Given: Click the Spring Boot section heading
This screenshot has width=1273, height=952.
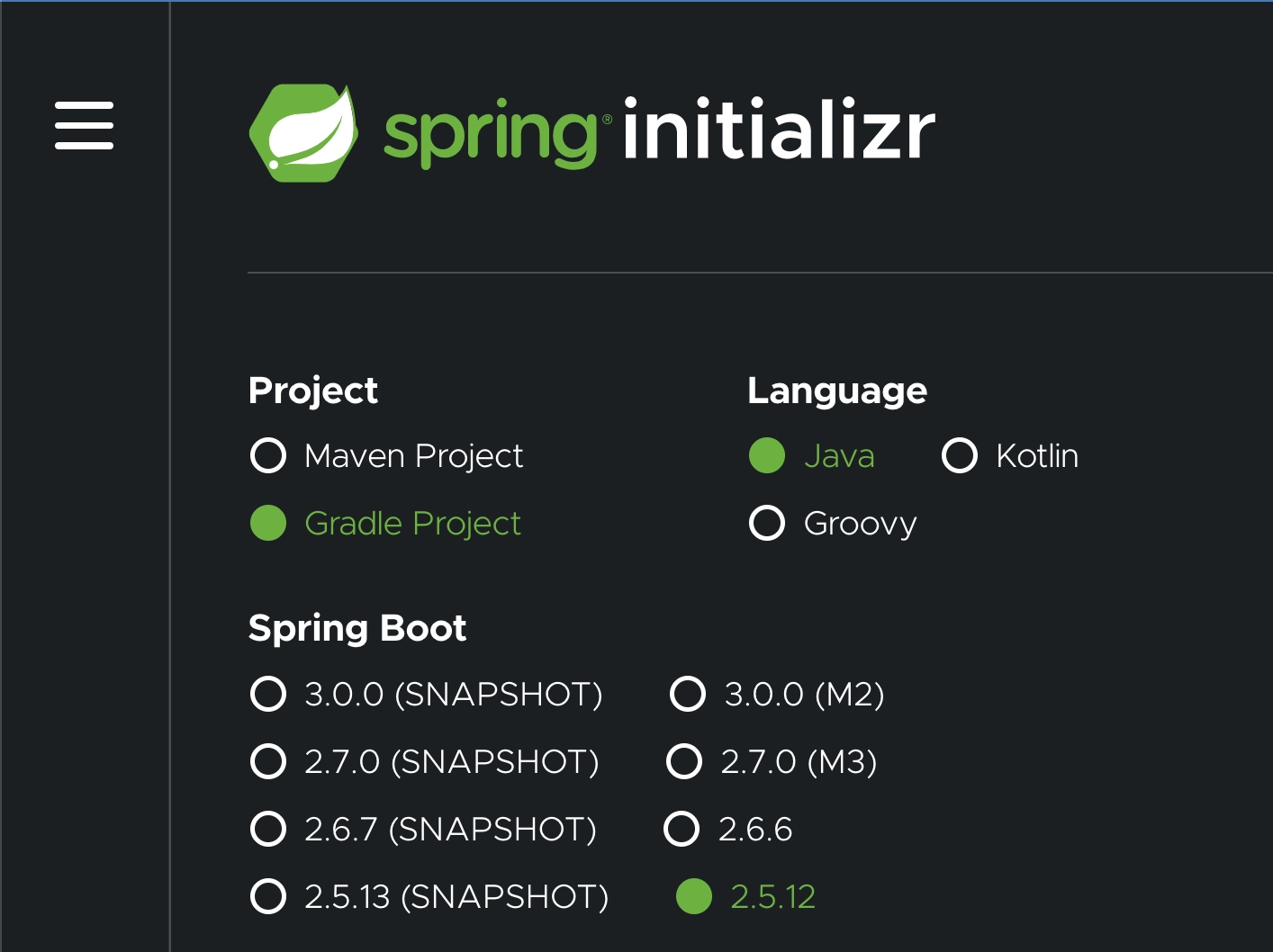Looking at the screenshot, I should (357, 628).
